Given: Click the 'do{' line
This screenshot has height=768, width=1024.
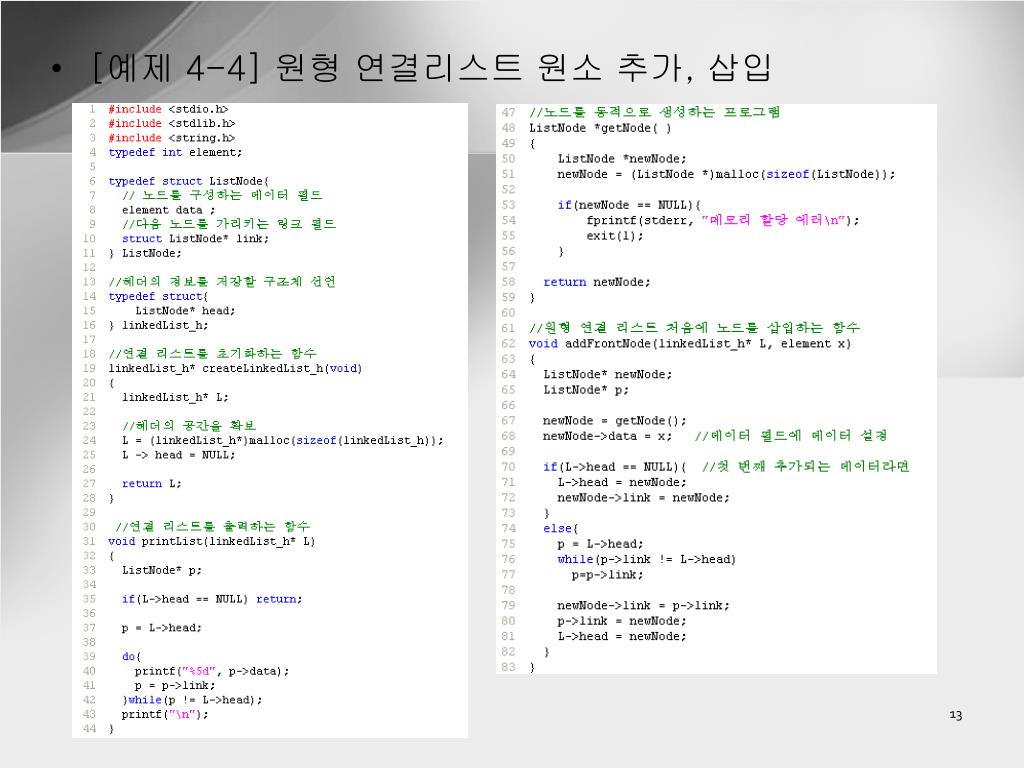Looking at the screenshot, I should coord(131,656).
